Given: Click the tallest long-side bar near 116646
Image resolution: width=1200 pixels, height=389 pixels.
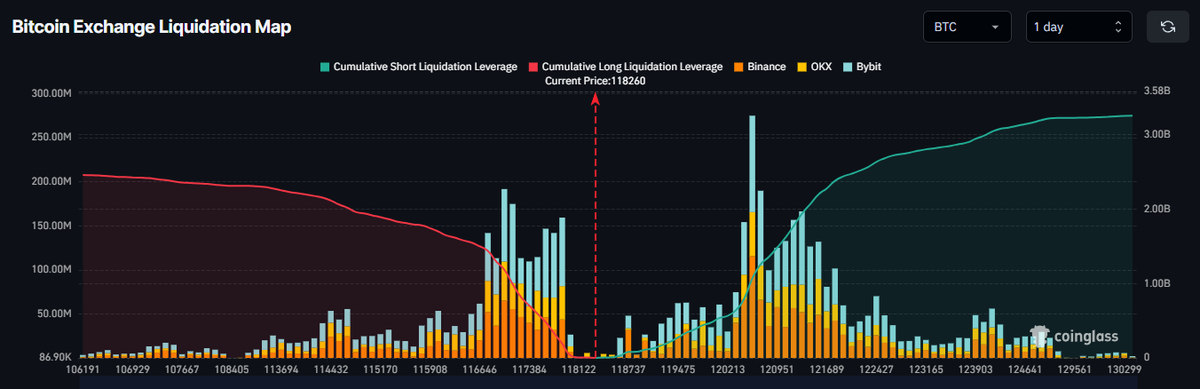Looking at the screenshot, I should [505, 273].
